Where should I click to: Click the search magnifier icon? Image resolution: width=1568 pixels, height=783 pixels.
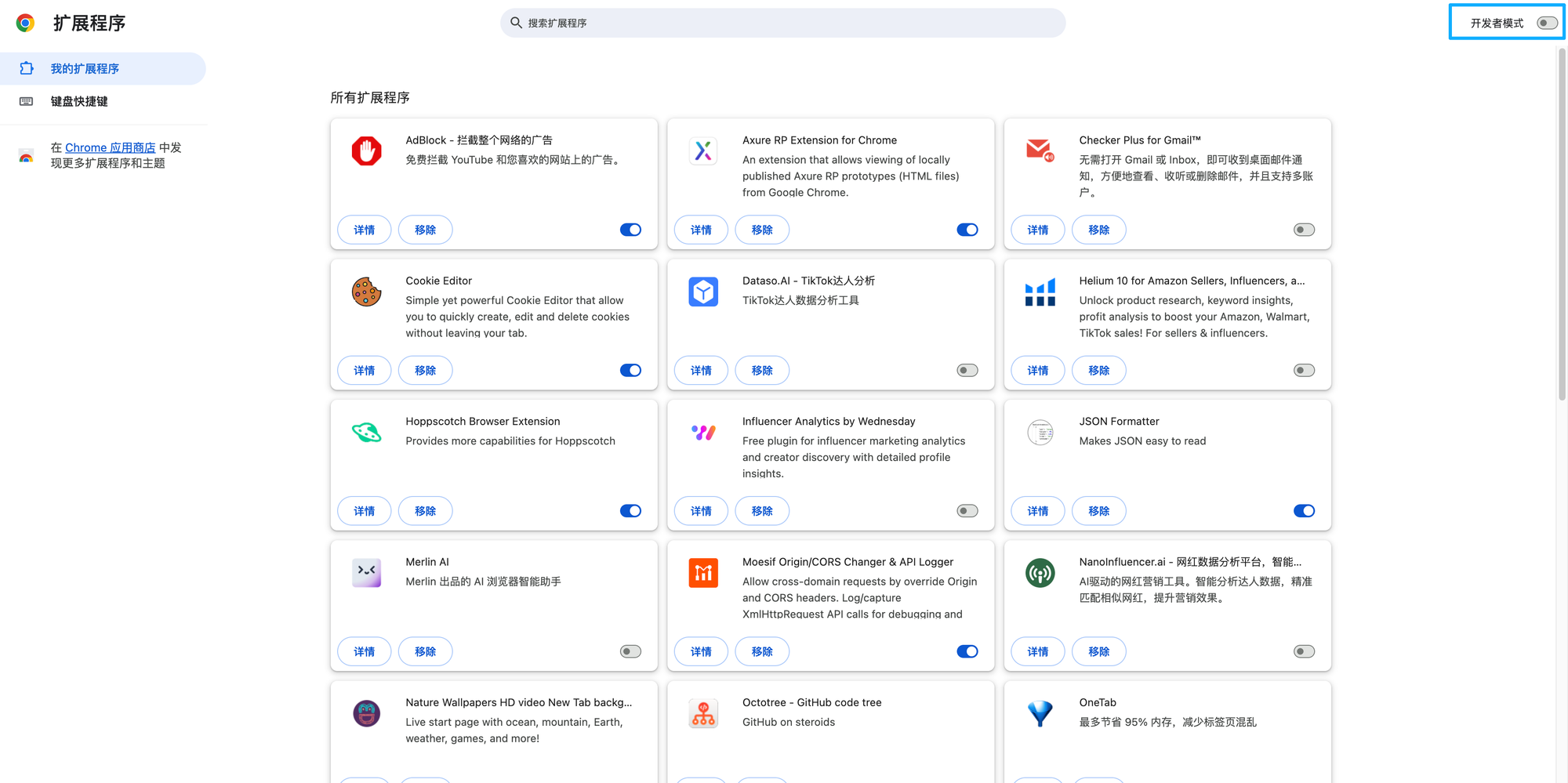click(516, 23)
